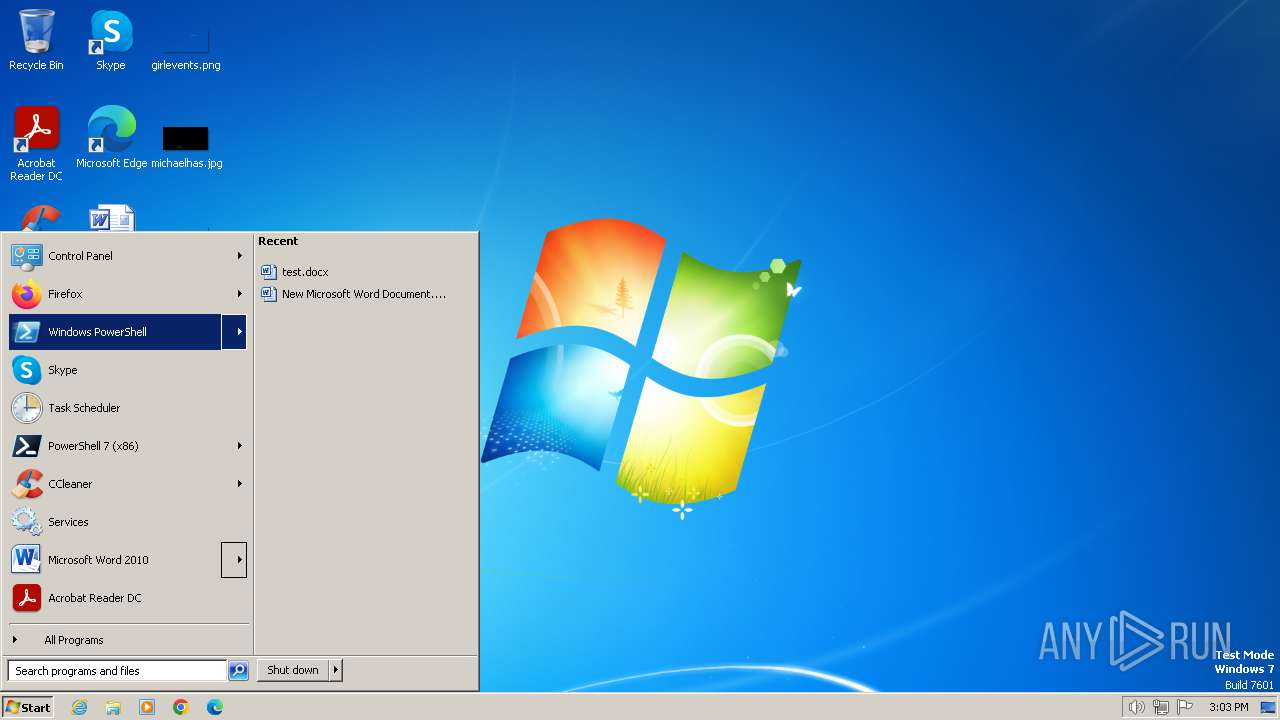Image resolution: width=1280 pixels, height=720 pixels.
Task: Click the search magnifier button
Action: coord(238,671)
